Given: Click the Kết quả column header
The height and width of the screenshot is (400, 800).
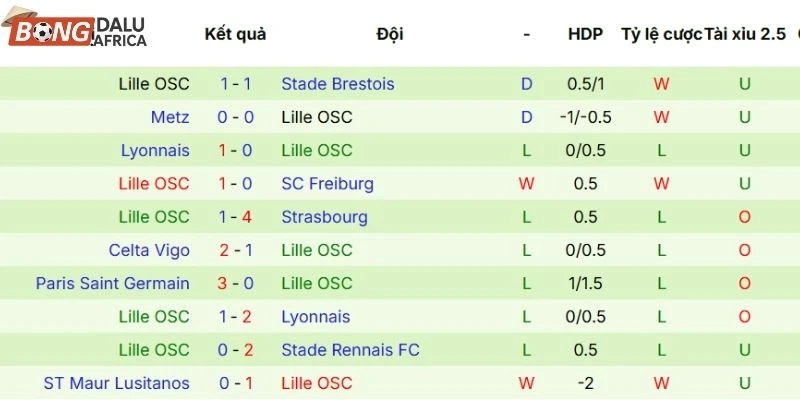Looking at the screenshot, I should coord(235,34).
